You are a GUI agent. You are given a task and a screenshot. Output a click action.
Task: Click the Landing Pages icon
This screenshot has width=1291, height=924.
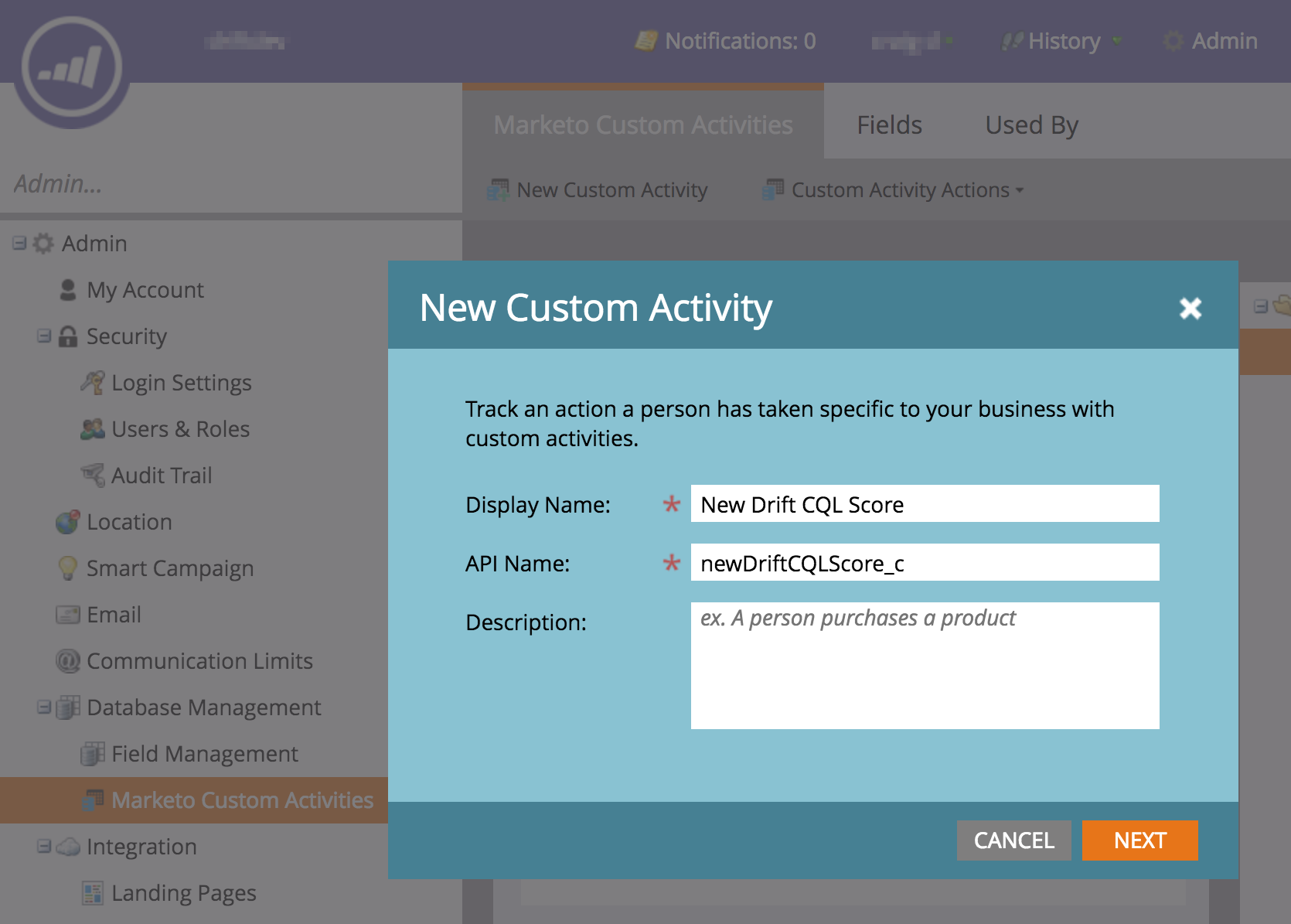[93, 893]
